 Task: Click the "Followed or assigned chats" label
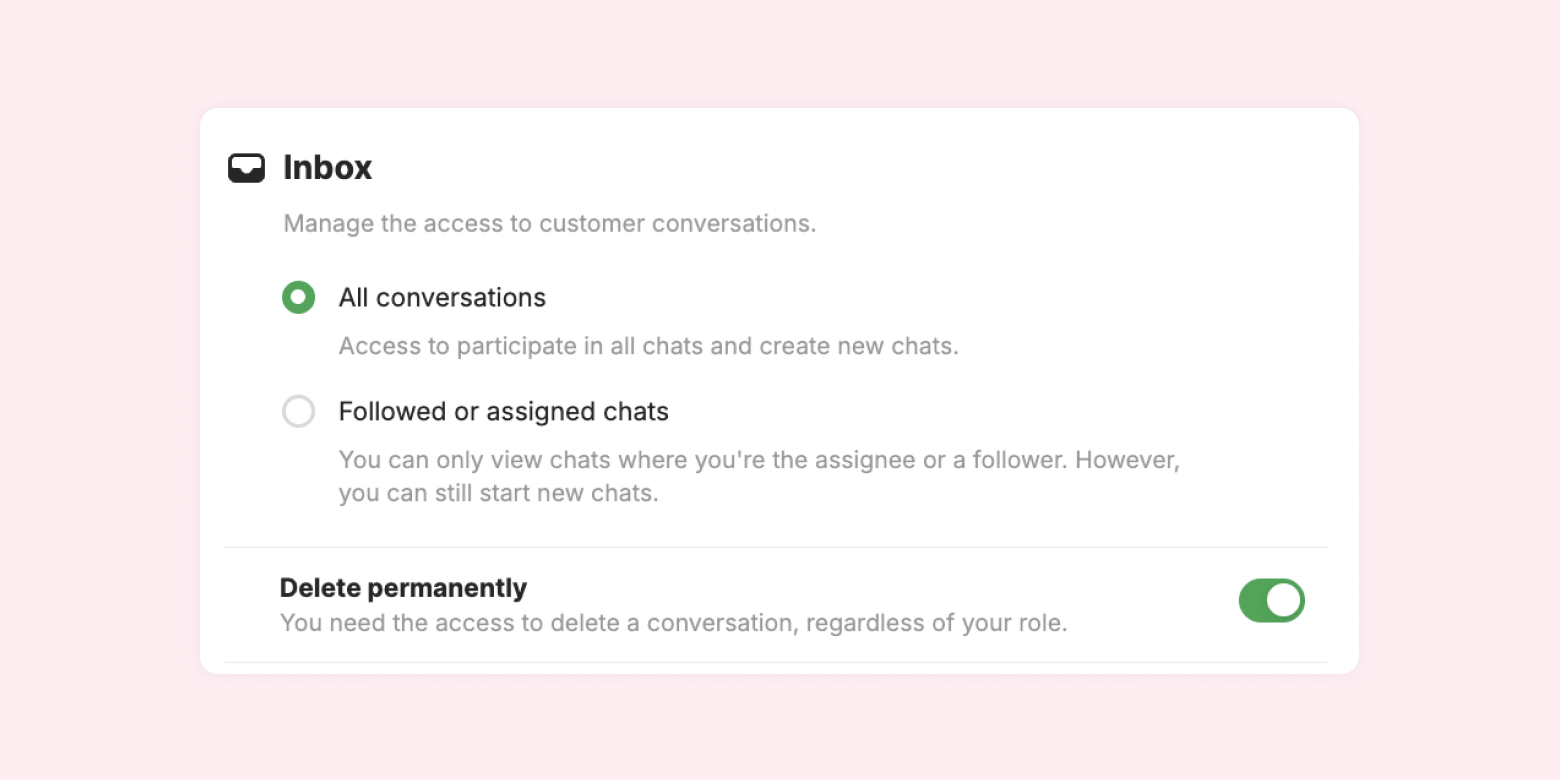(x=503, y=411)
